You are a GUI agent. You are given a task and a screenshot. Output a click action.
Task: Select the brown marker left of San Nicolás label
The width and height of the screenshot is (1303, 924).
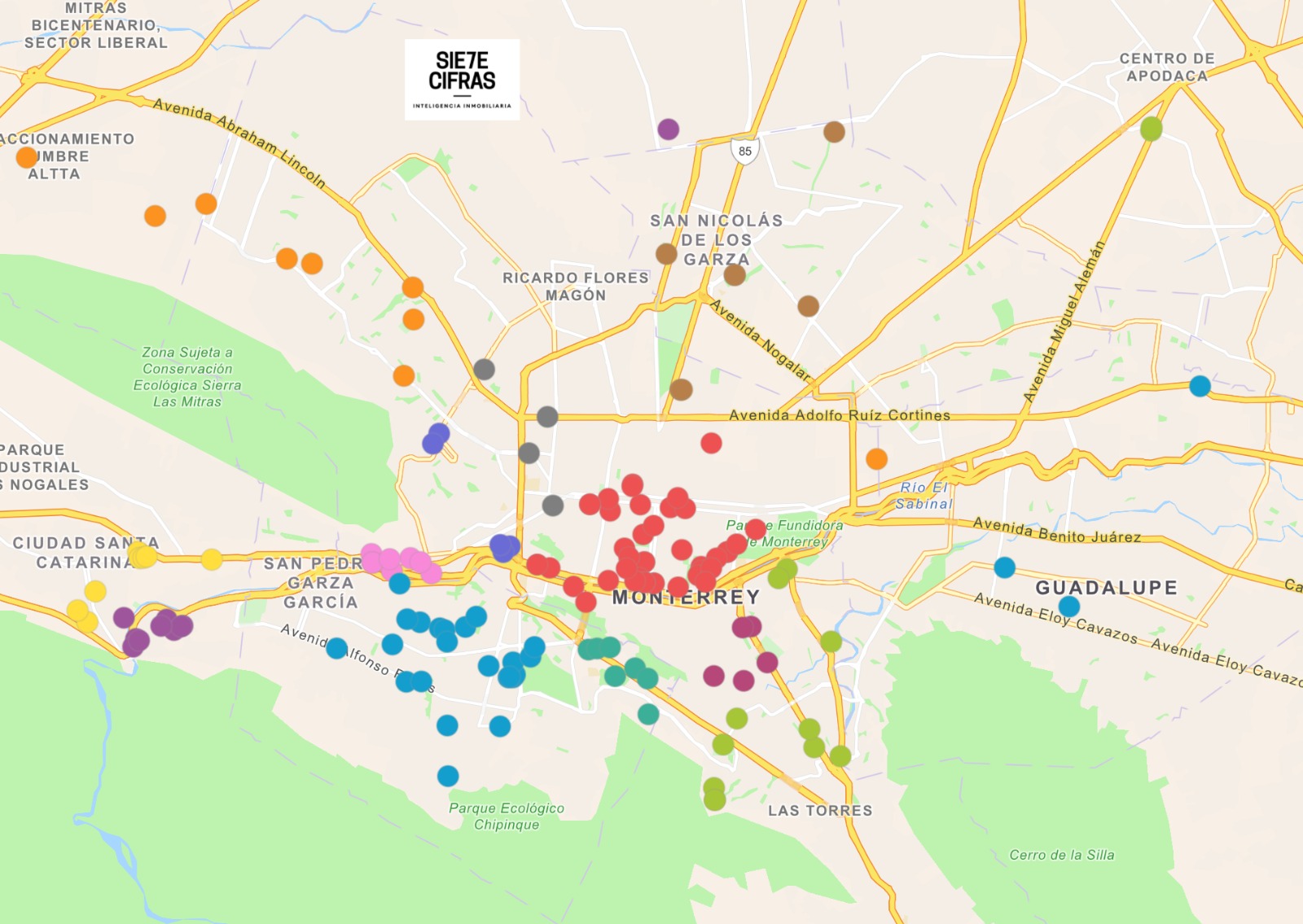pos(666,254)
